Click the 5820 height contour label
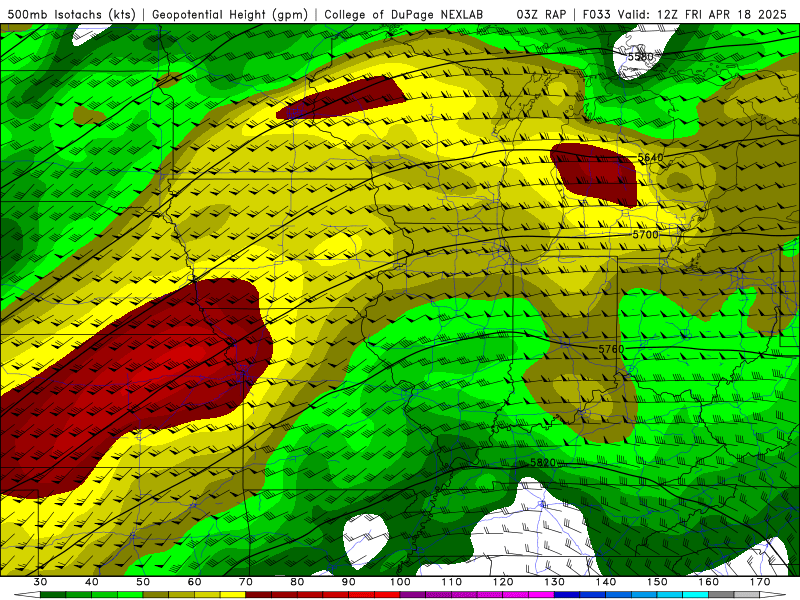This screenshot has height=600, width=800. tap(543, 463)
